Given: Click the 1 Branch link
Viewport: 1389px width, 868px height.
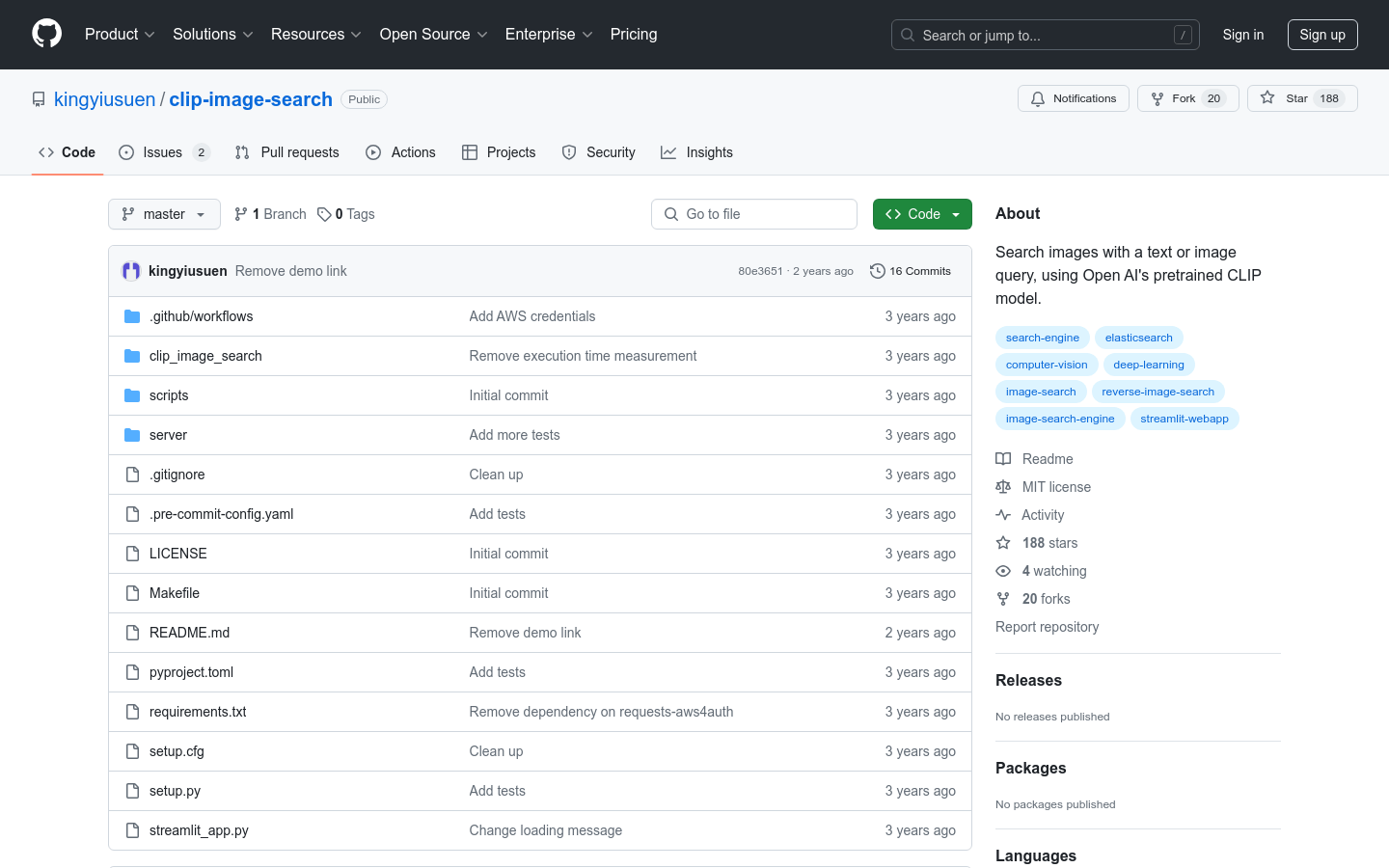Looking at the screenshot, I should point(270,214).
